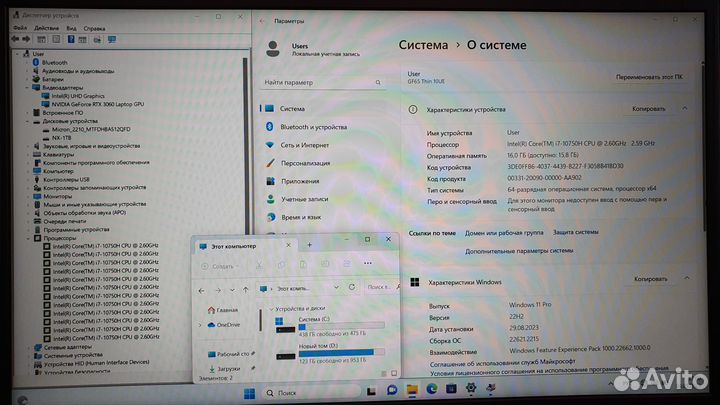Open the Вид menu in Device Manager

click(x=71, y=28)
